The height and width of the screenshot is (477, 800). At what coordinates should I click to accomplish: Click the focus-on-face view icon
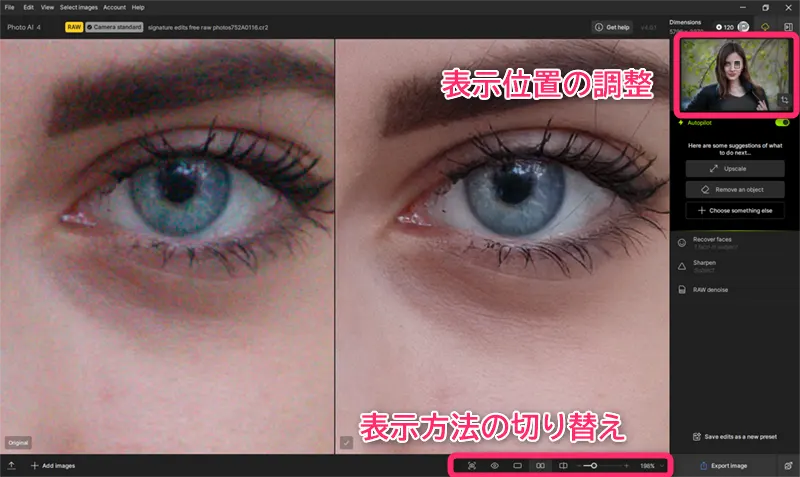click(472, 466)
